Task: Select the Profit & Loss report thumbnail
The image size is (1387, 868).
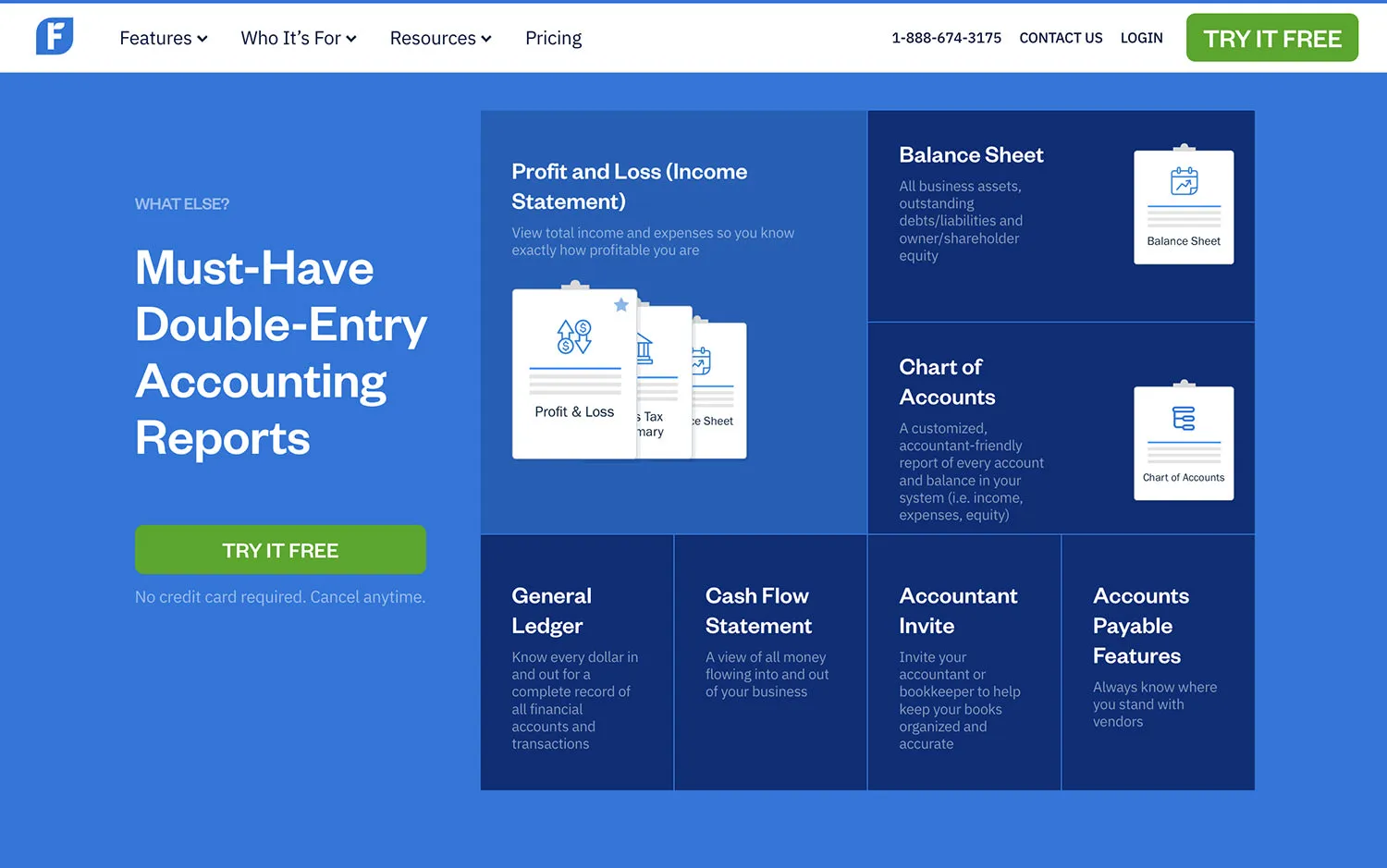Action: pos(573,370)
